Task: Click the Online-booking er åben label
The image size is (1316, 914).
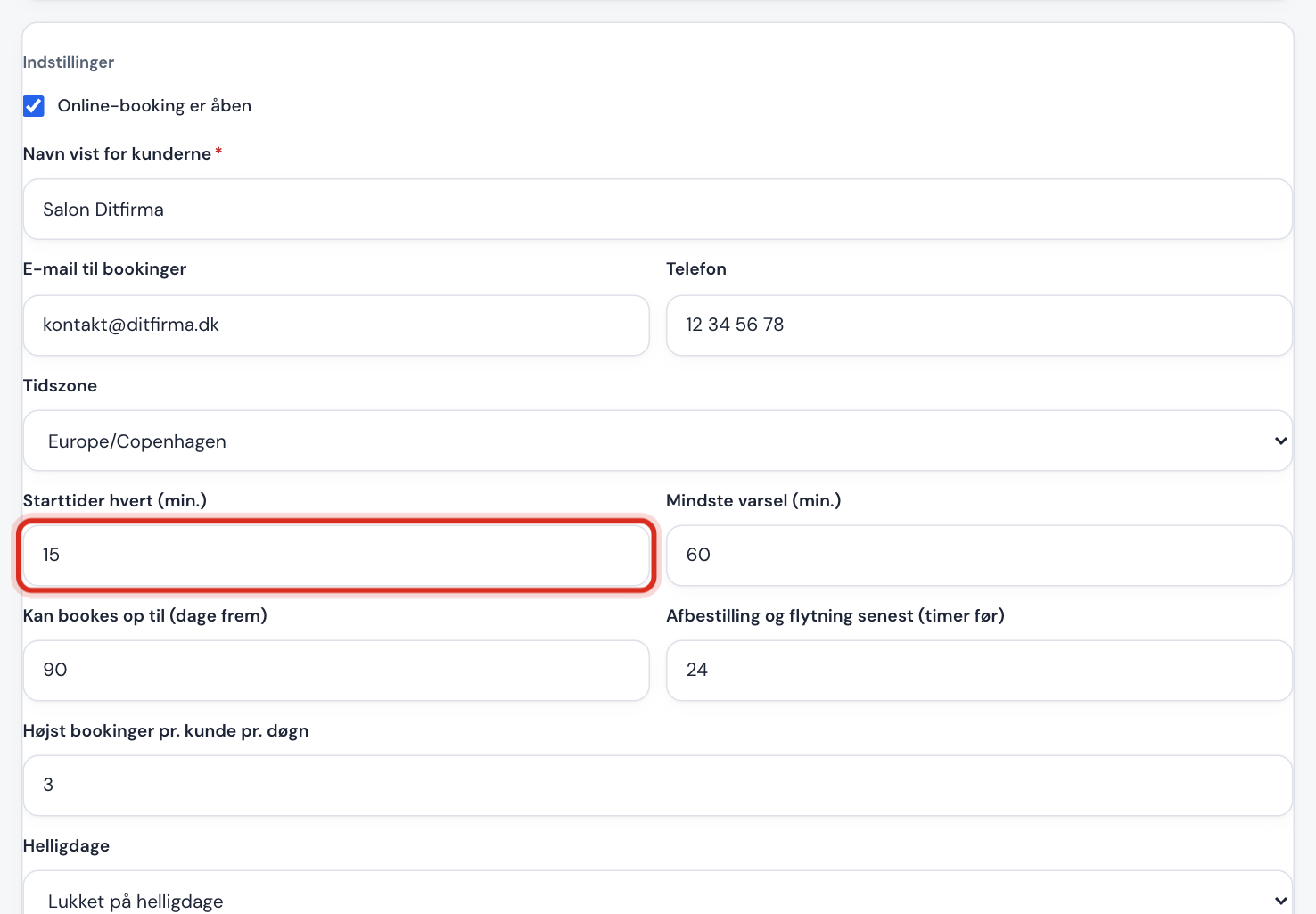Action: click(x=154, y=106)
